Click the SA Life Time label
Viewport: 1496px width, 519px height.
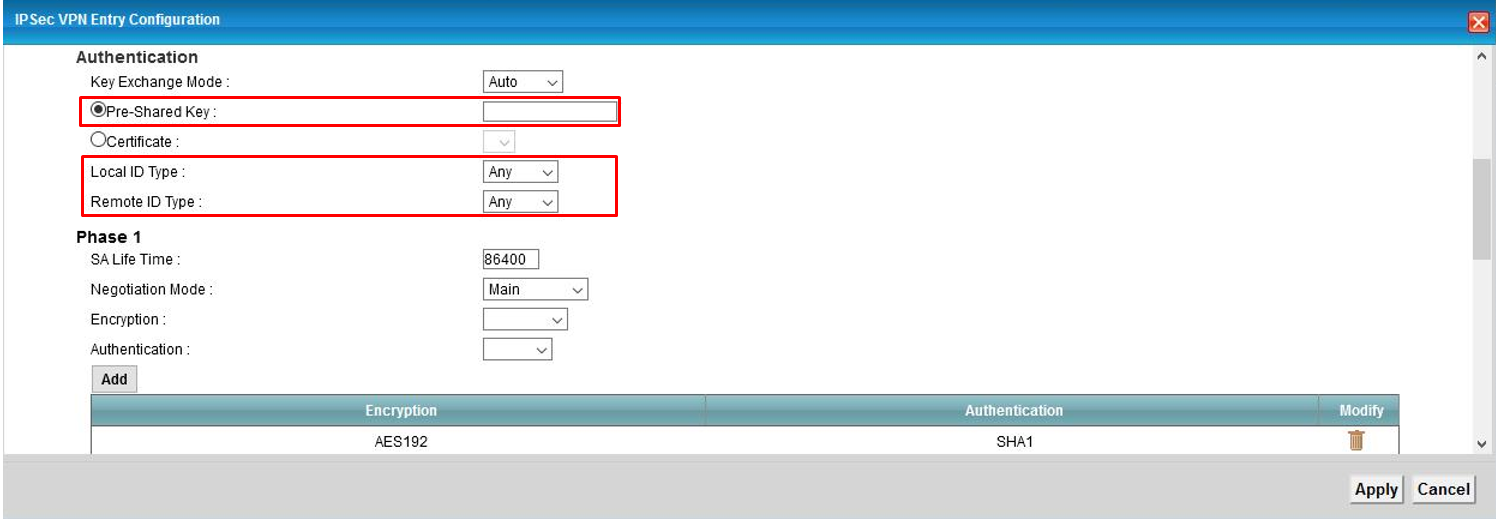(135, 260)
